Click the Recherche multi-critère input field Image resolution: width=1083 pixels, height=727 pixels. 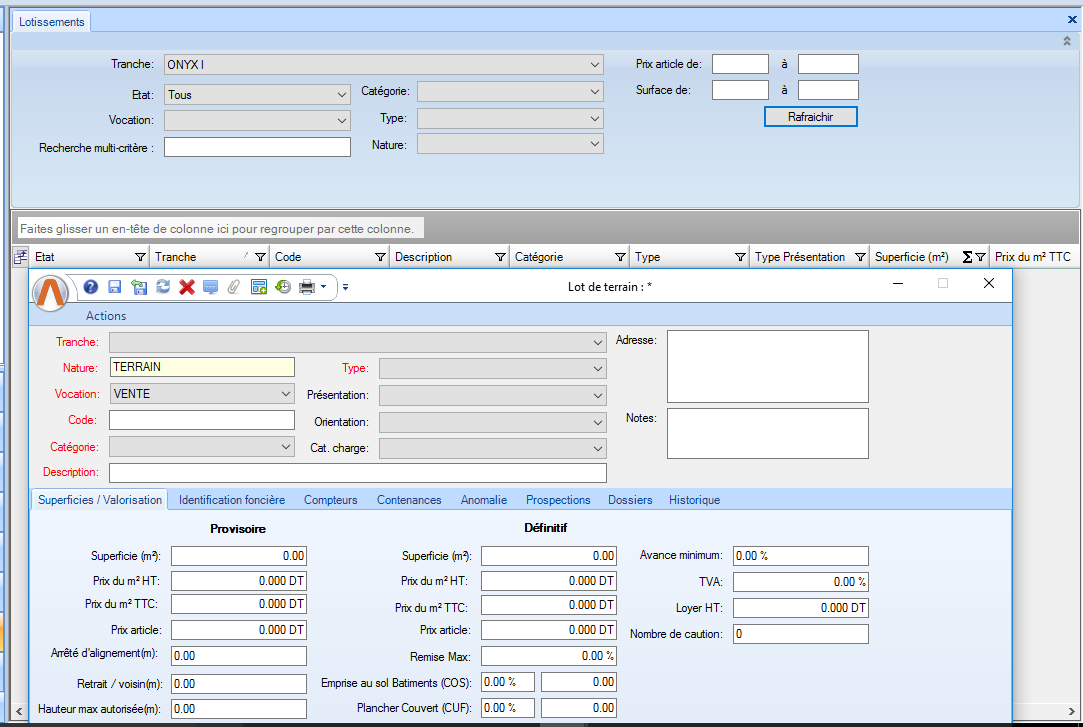pyautogui.click(x=257, y=147)
